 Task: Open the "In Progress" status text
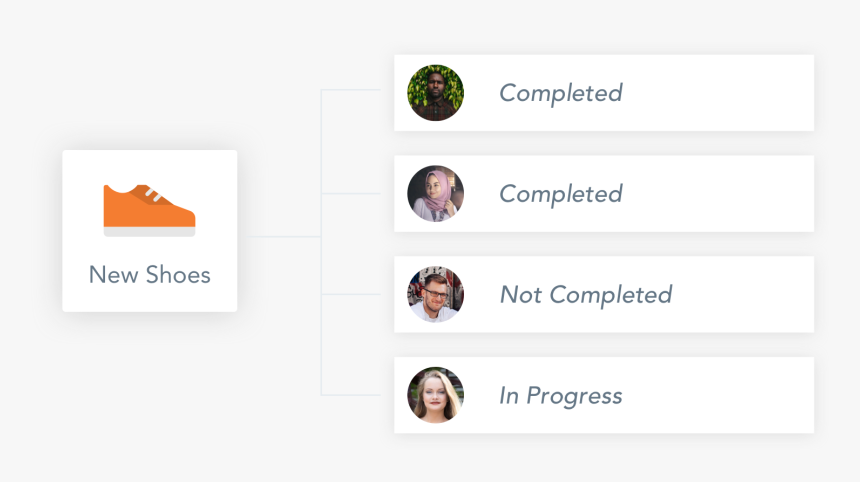560,396
